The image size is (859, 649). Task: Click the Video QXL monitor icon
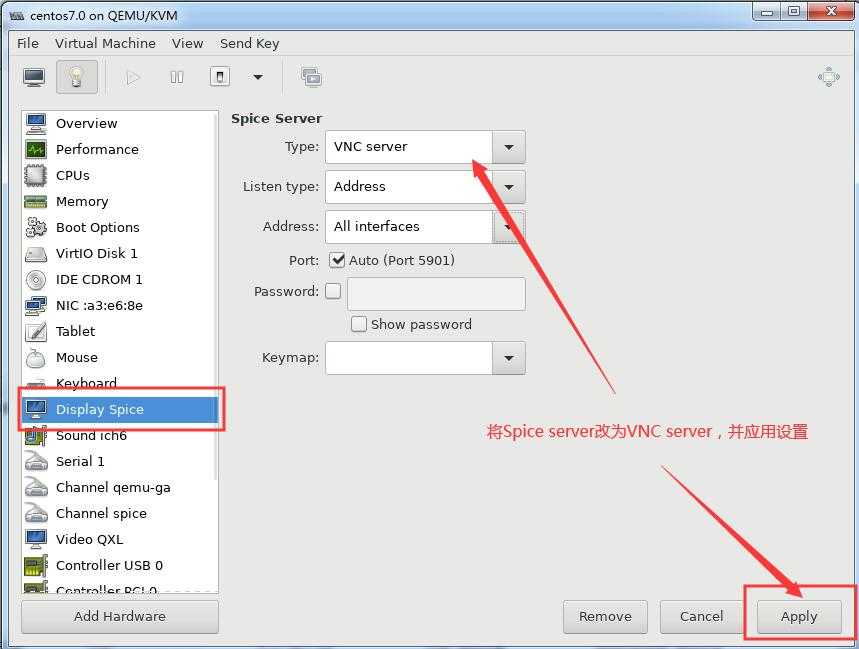pos(36,539)
